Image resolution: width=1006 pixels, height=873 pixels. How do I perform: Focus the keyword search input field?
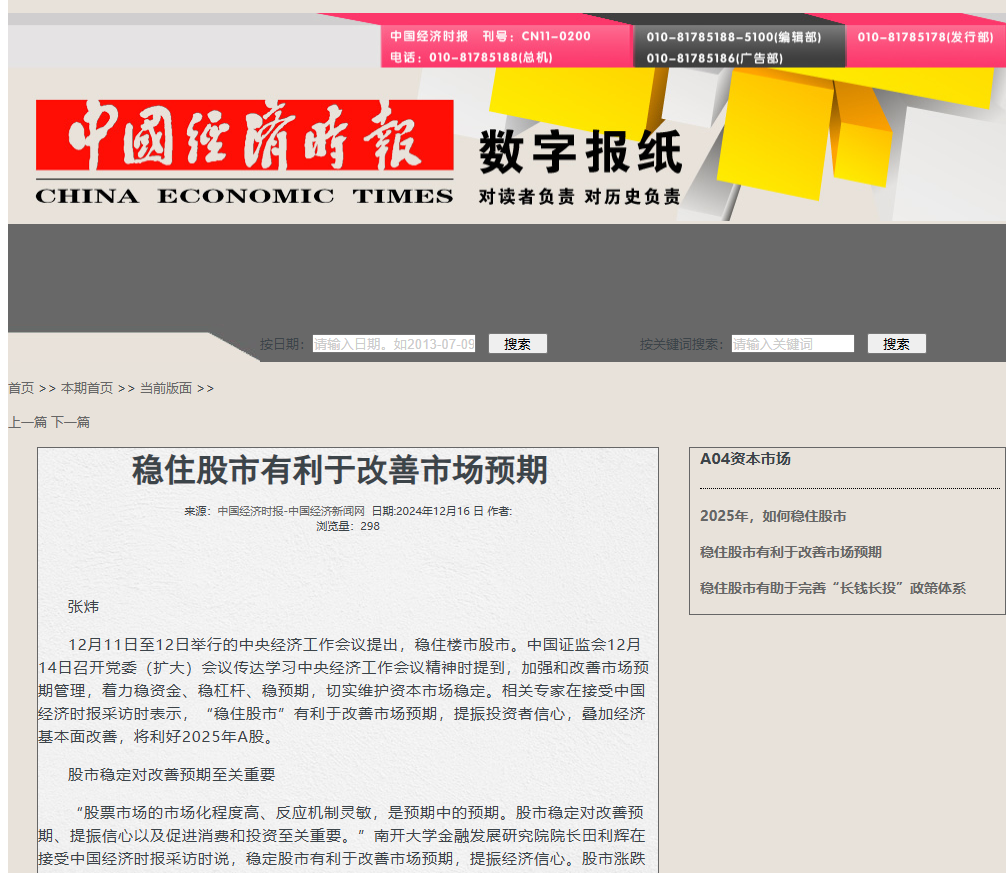point(792,344)
